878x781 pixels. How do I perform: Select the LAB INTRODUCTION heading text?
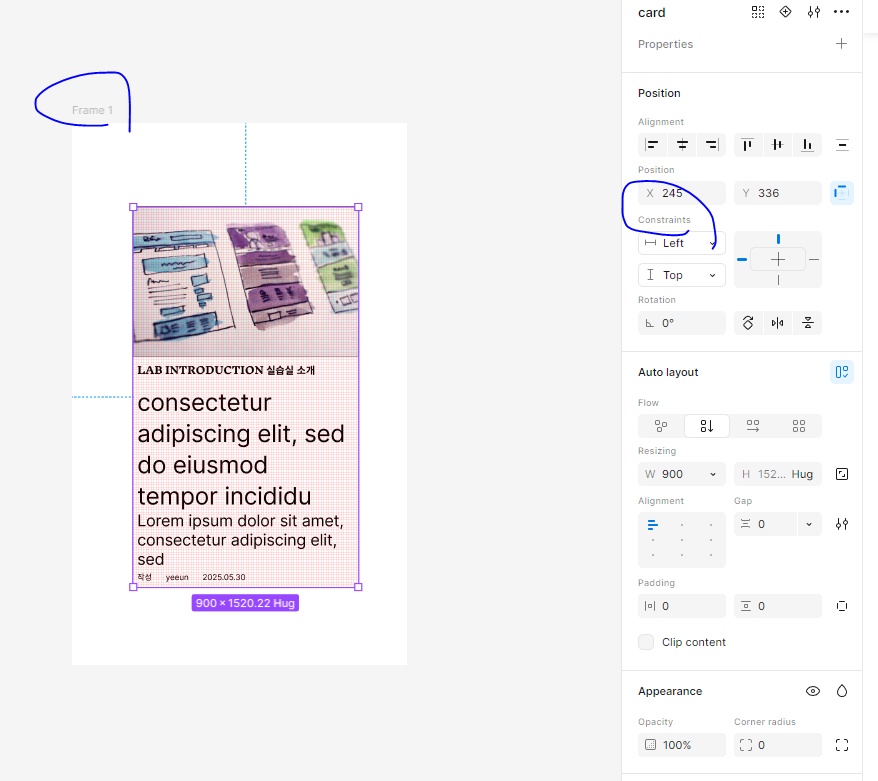click(x=226, y=370)
